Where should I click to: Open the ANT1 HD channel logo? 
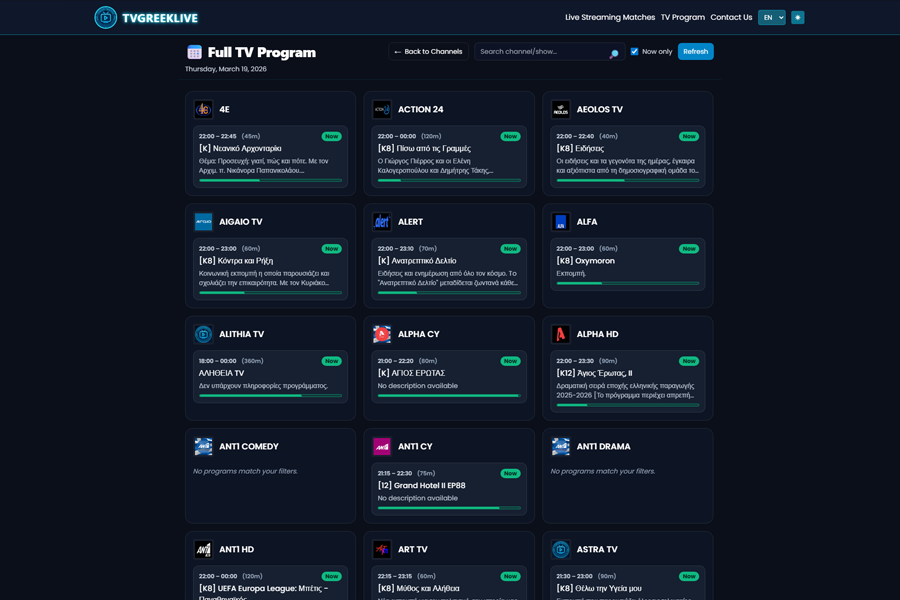click(x=203, y=549)
